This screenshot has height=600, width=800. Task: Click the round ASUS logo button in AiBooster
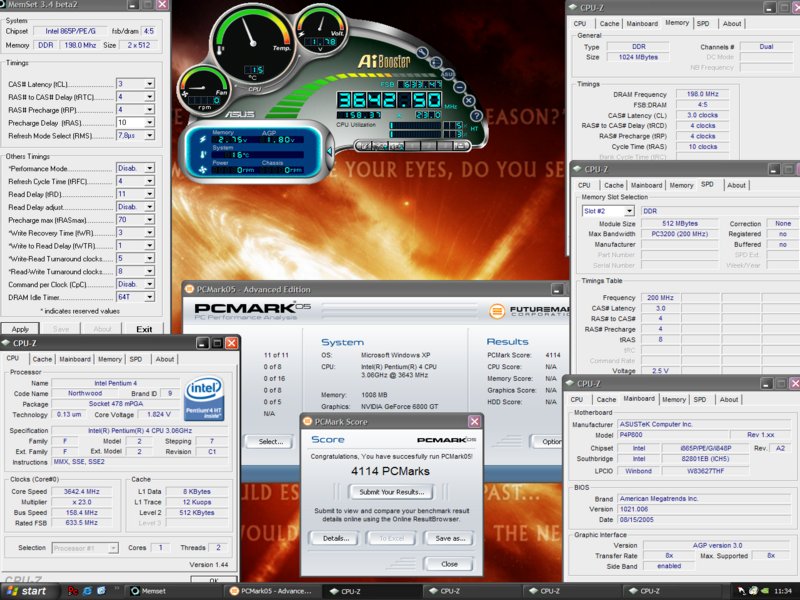pyautogui.click(x=447, y=74)
